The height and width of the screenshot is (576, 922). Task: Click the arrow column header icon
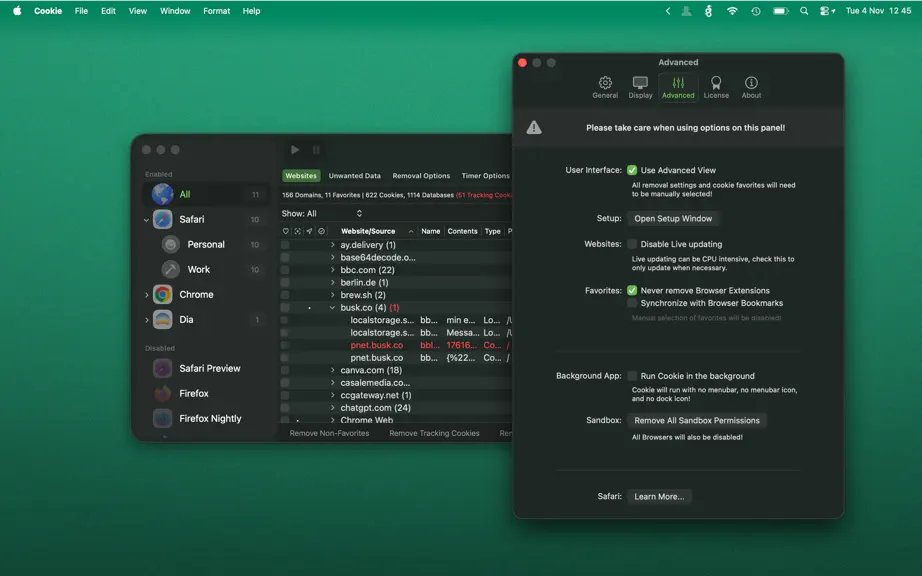point(309,231)
